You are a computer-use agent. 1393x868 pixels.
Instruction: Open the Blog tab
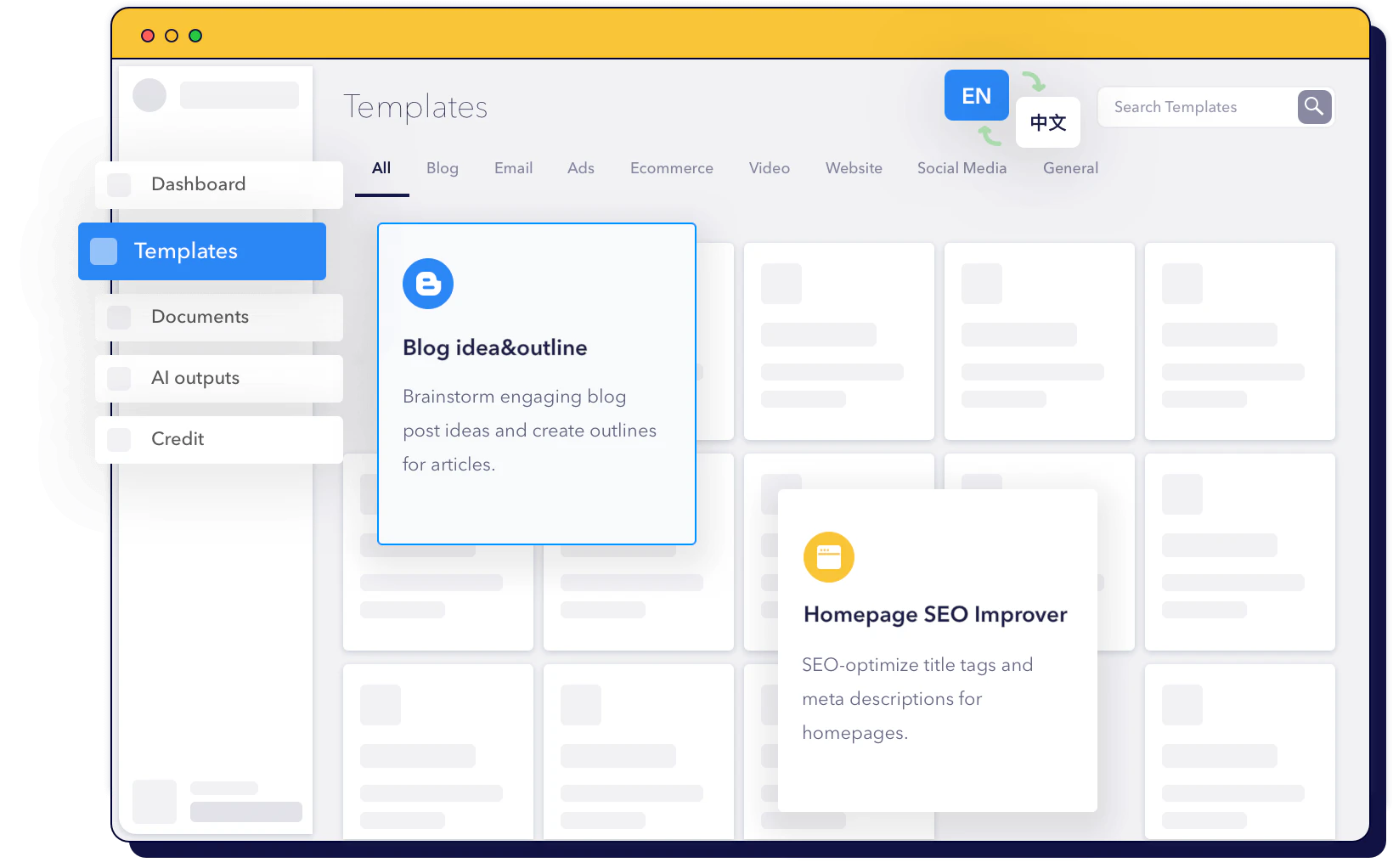pos(443,168)
